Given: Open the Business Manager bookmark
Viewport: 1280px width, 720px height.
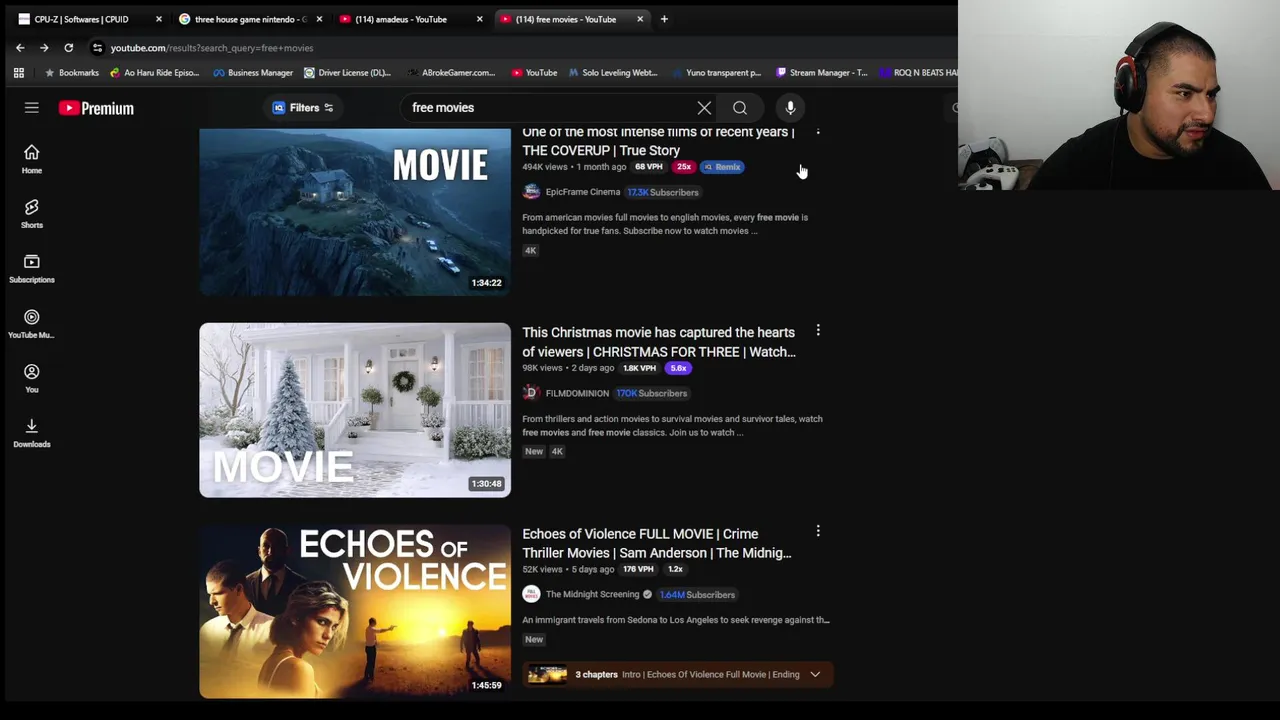Looking at the screenshot, I should [x=253, y=73].
